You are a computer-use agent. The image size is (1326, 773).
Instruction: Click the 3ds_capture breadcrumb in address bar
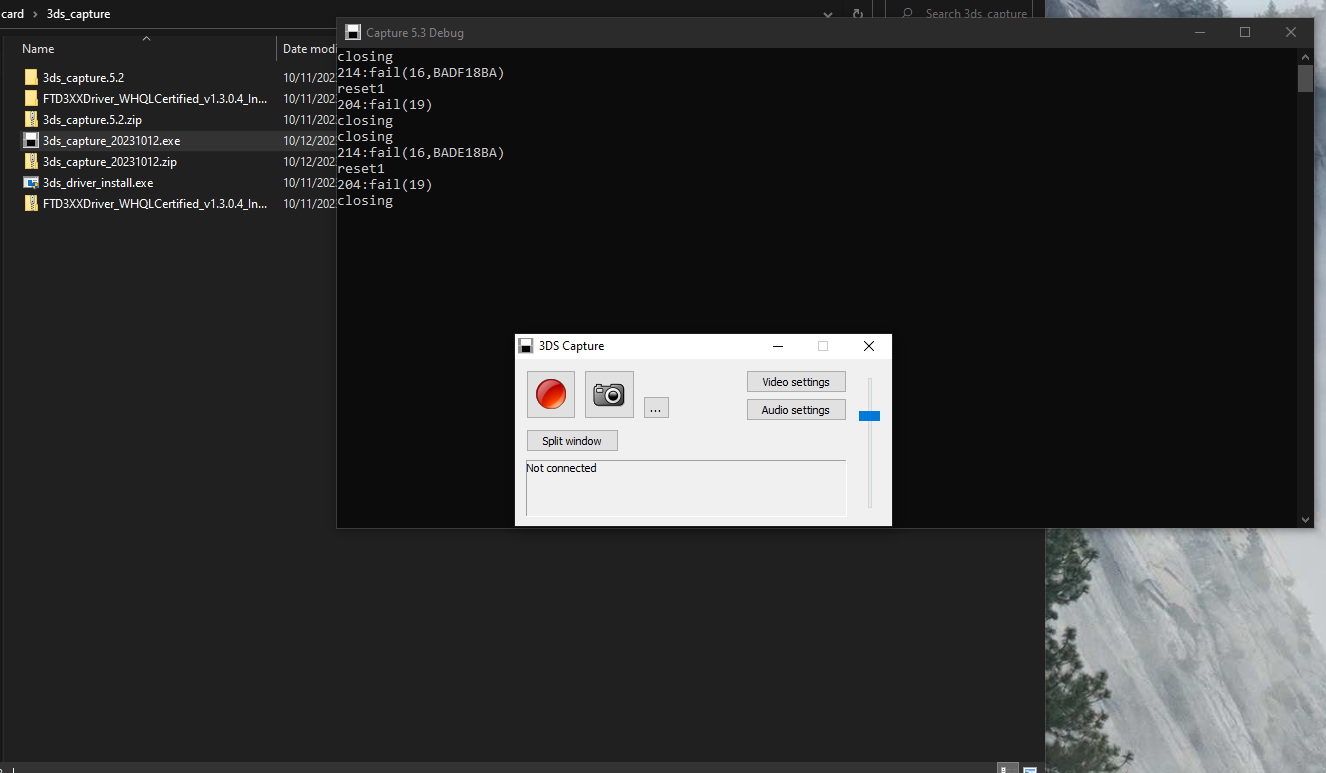[x=78, y=14]
